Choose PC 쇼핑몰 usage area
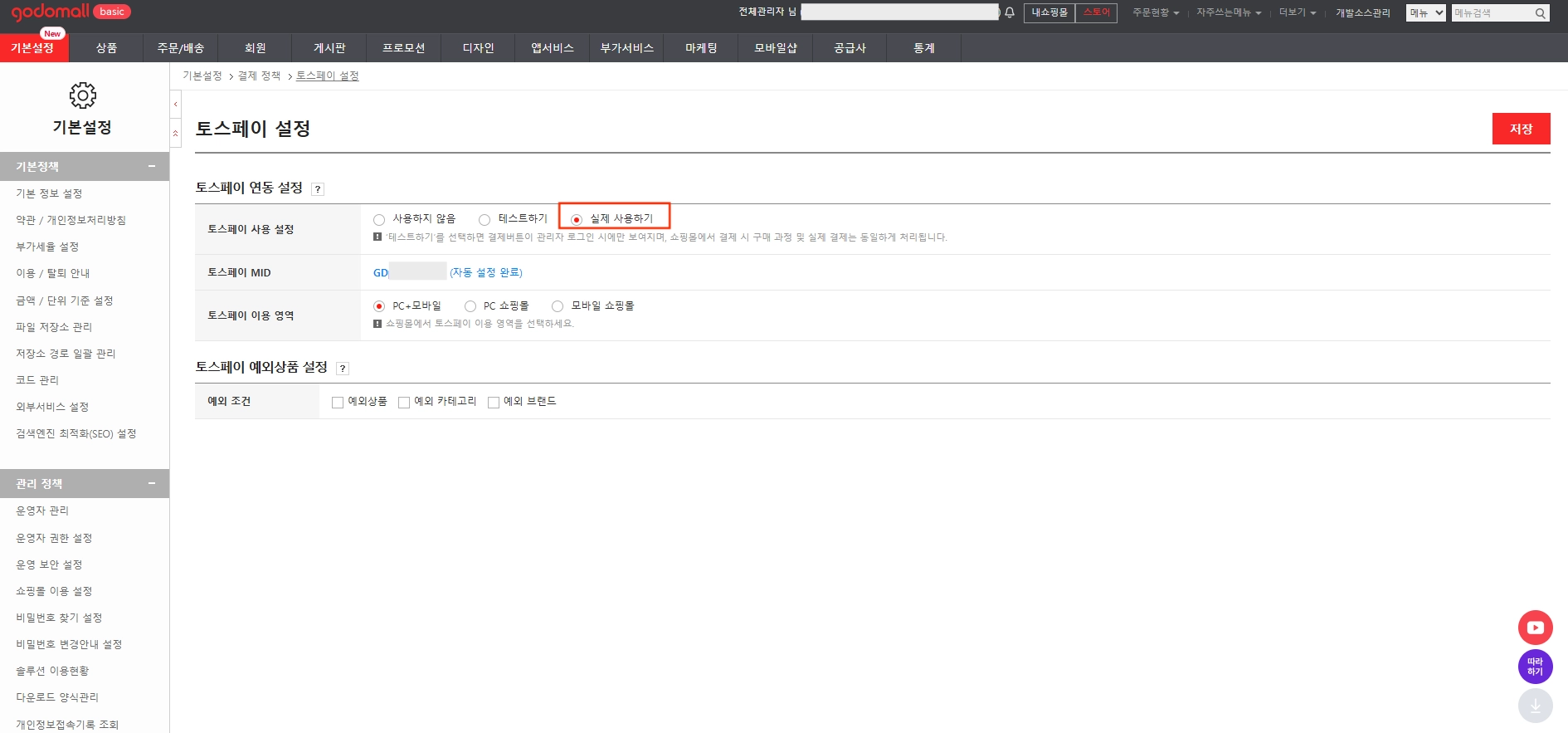The image size is (1568, 733). (x=470, y=306)
